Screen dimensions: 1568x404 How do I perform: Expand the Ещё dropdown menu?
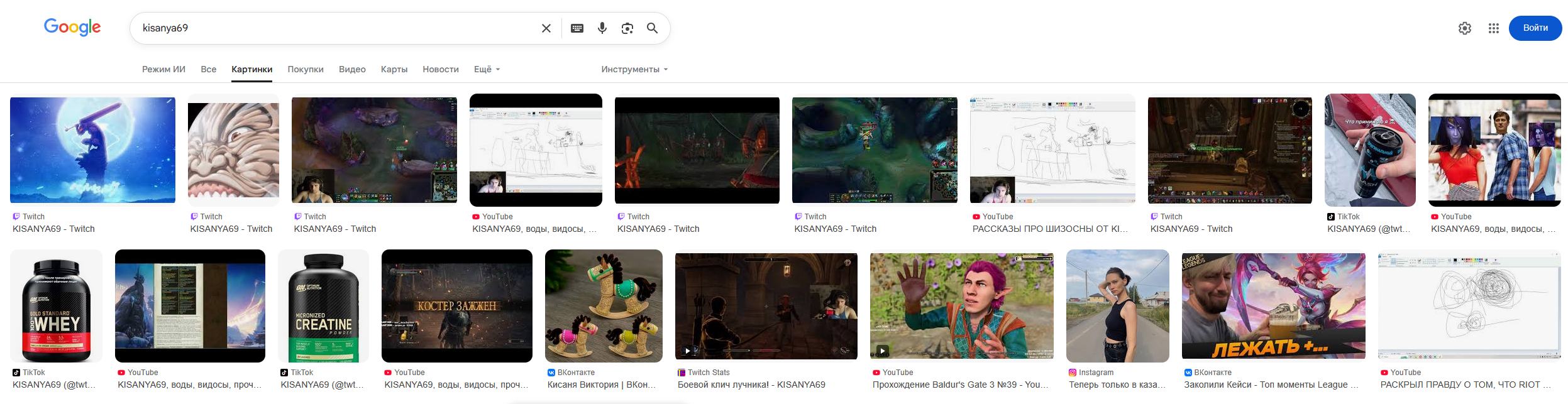487,69
